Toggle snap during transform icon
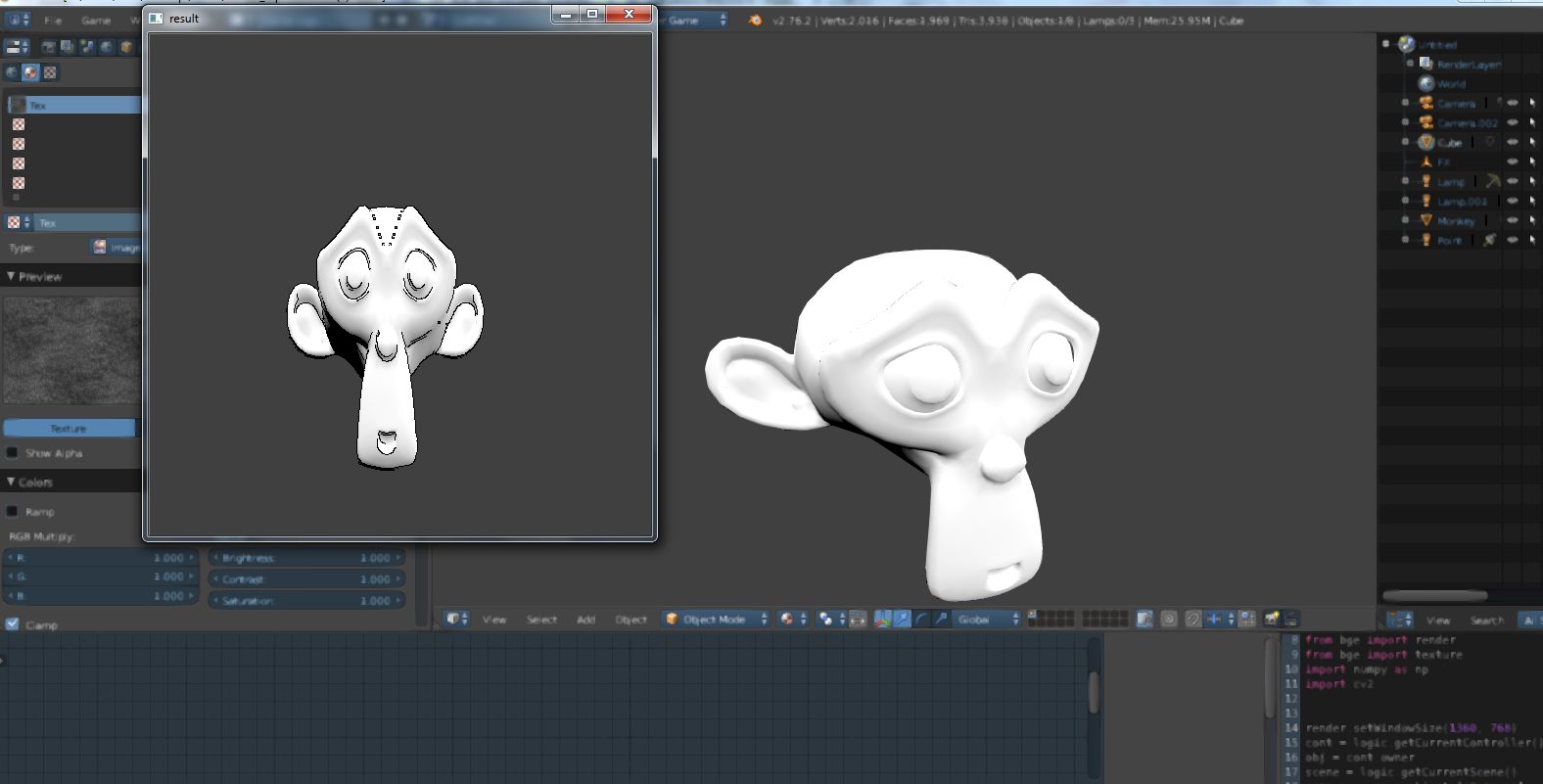 [1193, 619]
